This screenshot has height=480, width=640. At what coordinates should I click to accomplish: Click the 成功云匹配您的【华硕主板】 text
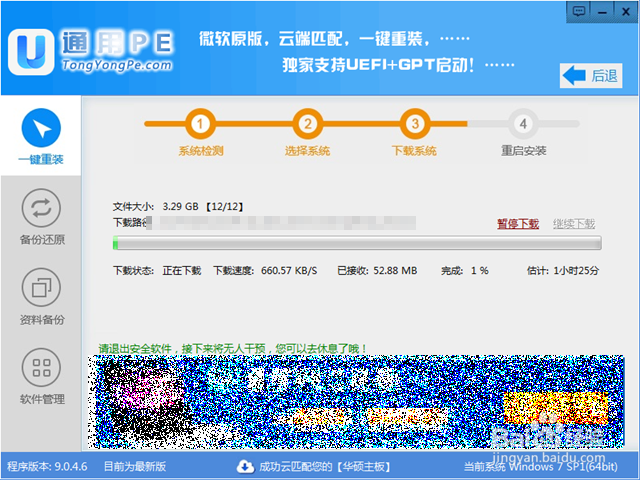click(324, 466)
